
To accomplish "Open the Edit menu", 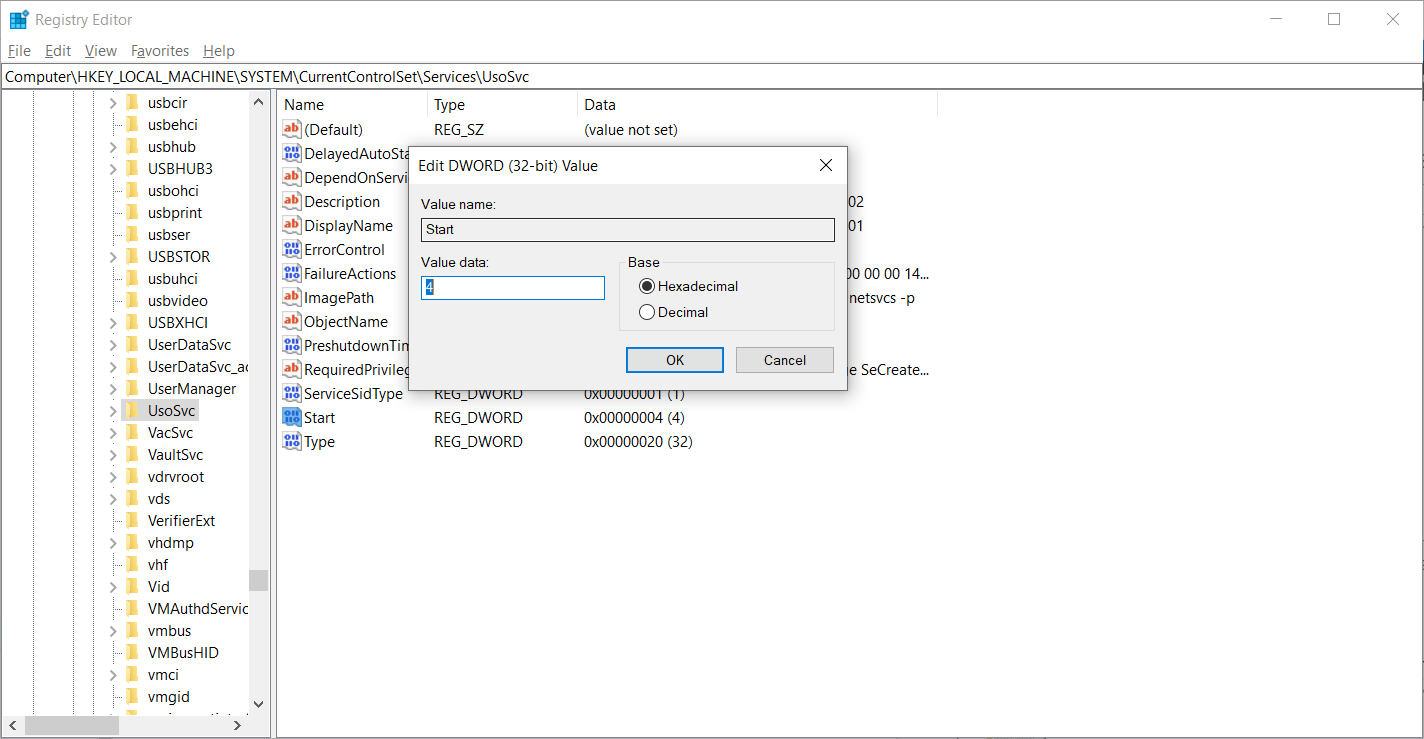I will coord(58,51).
